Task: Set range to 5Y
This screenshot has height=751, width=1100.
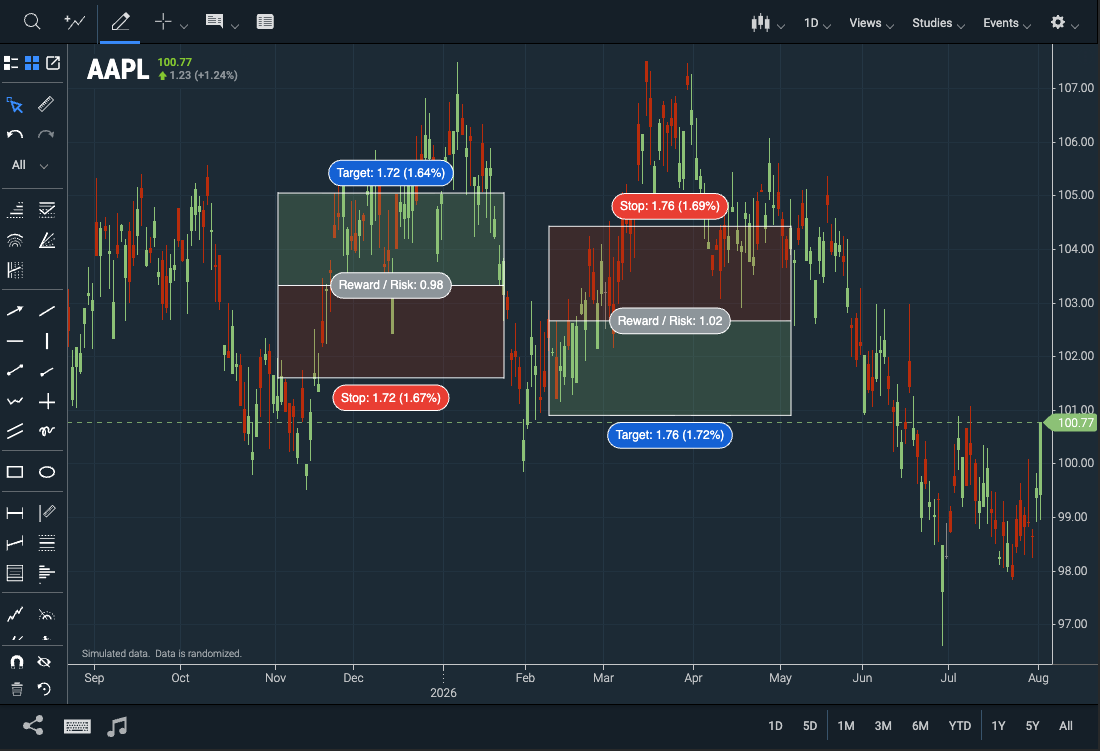Action: [1033, 726]
